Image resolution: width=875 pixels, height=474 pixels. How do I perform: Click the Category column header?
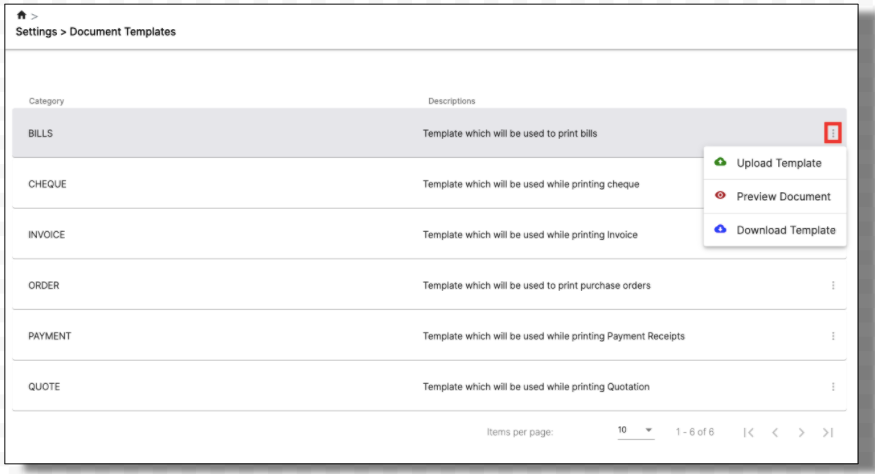[x=46, y=101]
